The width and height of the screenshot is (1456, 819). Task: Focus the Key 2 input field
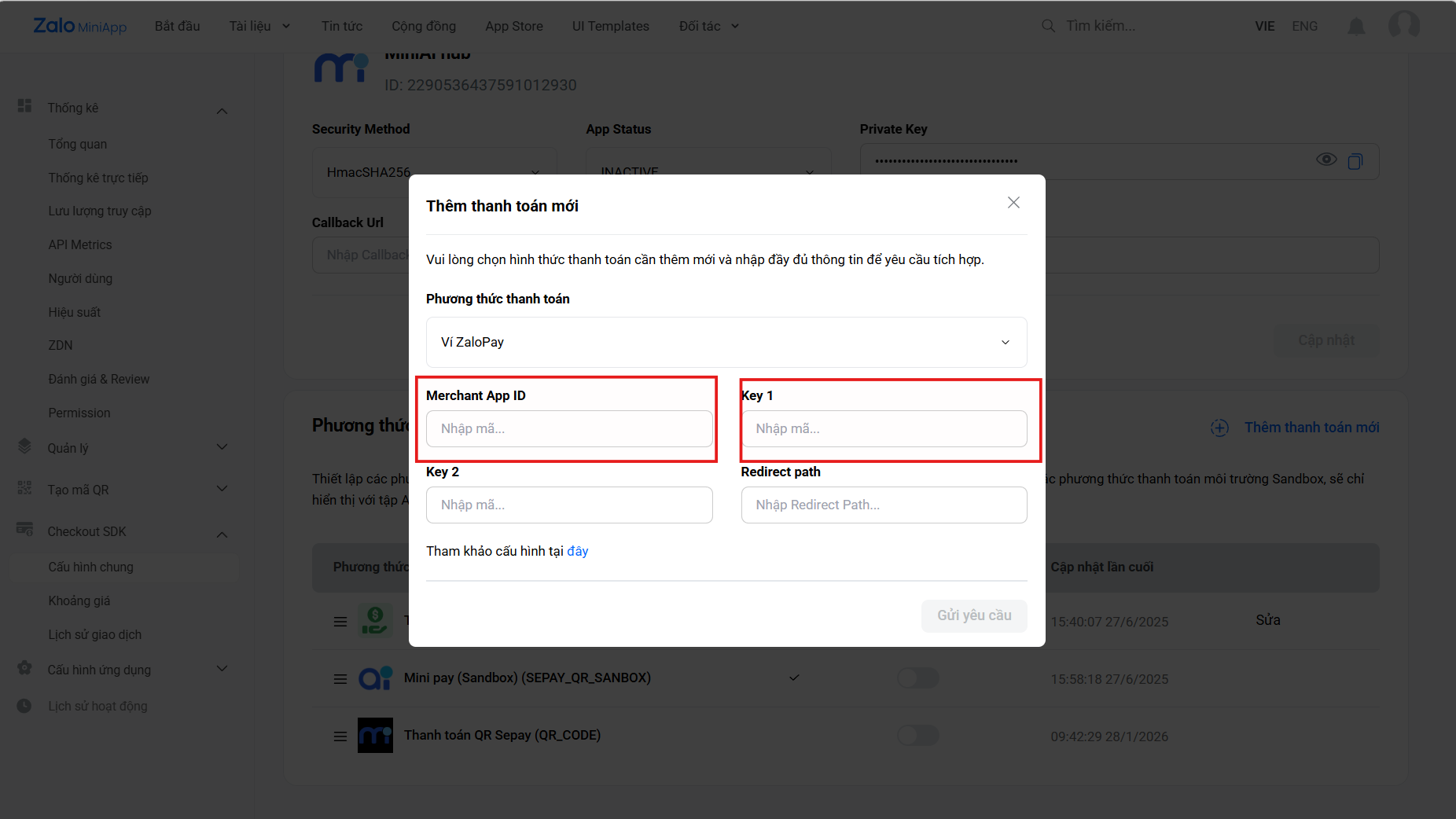[x=569, y=505]
